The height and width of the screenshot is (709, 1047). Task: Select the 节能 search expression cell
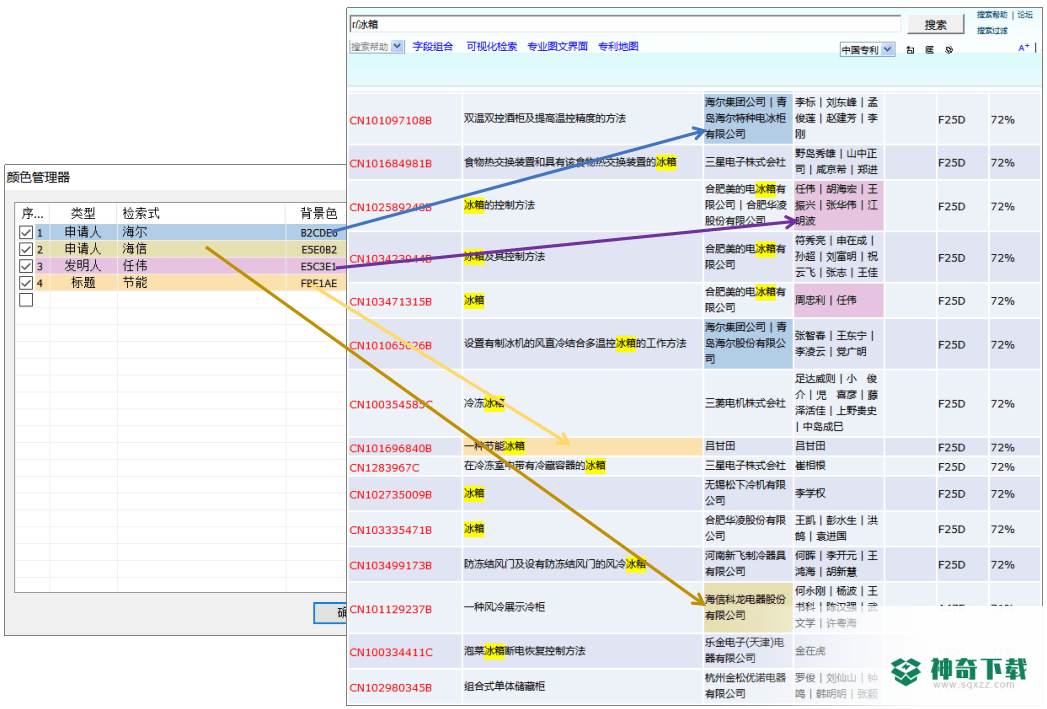tap(202, 283)
